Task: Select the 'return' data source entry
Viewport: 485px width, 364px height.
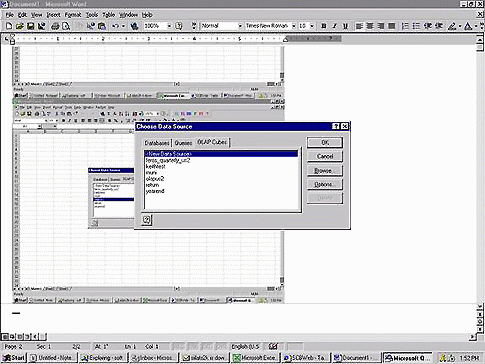Action: [x=152, y=185]
